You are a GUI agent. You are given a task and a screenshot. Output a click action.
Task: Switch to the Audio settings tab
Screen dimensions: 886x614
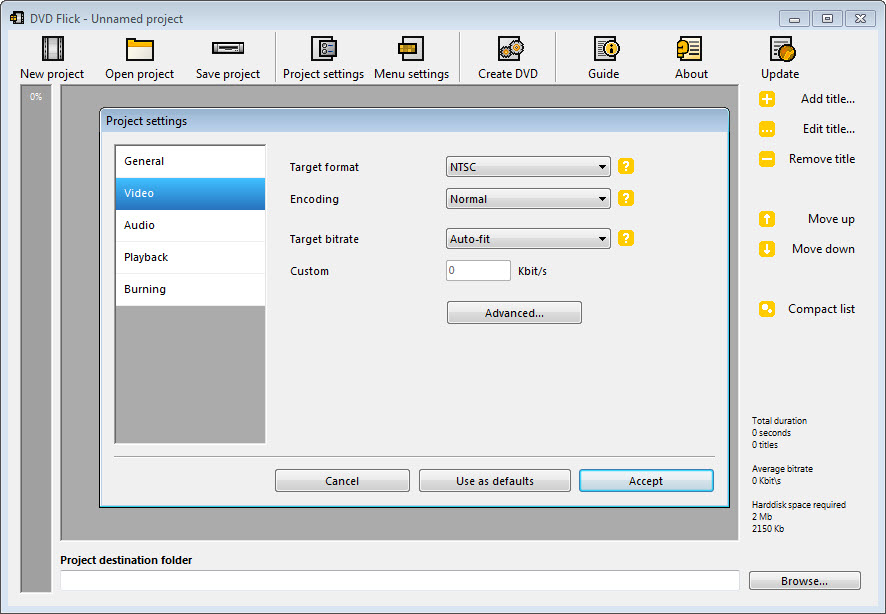[190, 225]
